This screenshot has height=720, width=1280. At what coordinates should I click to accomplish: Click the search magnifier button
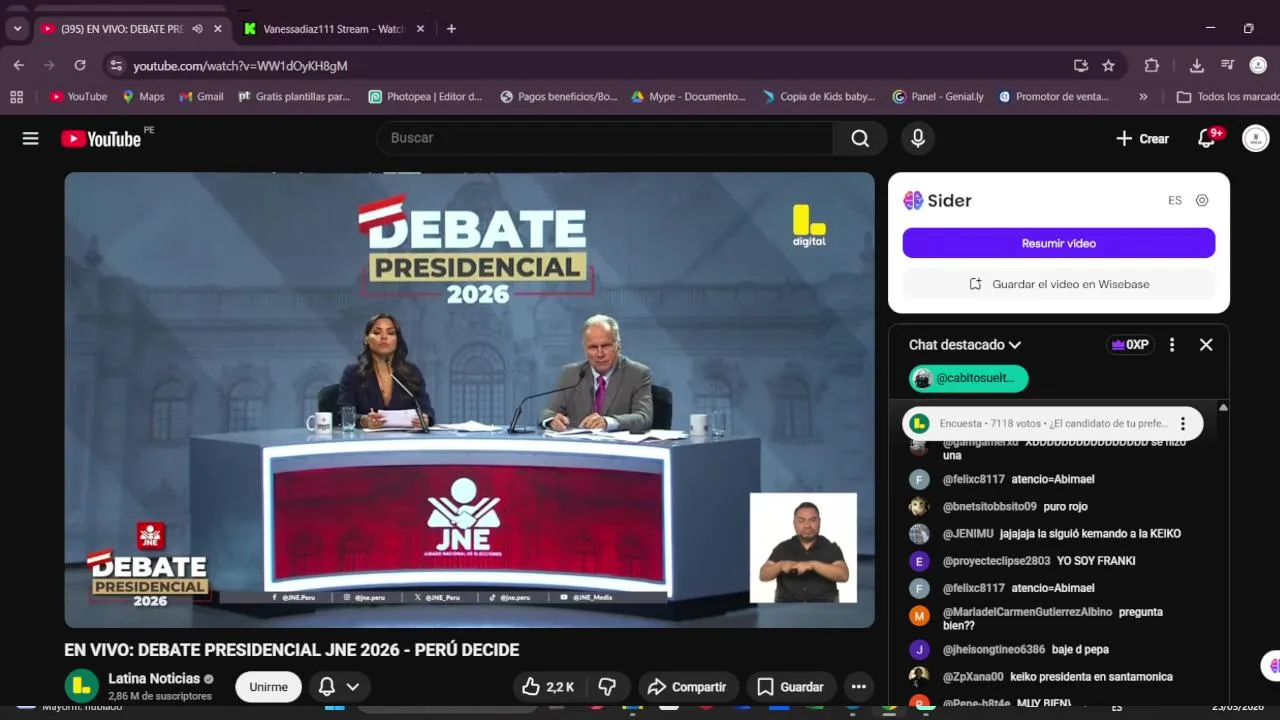click(x=860, y=138)
